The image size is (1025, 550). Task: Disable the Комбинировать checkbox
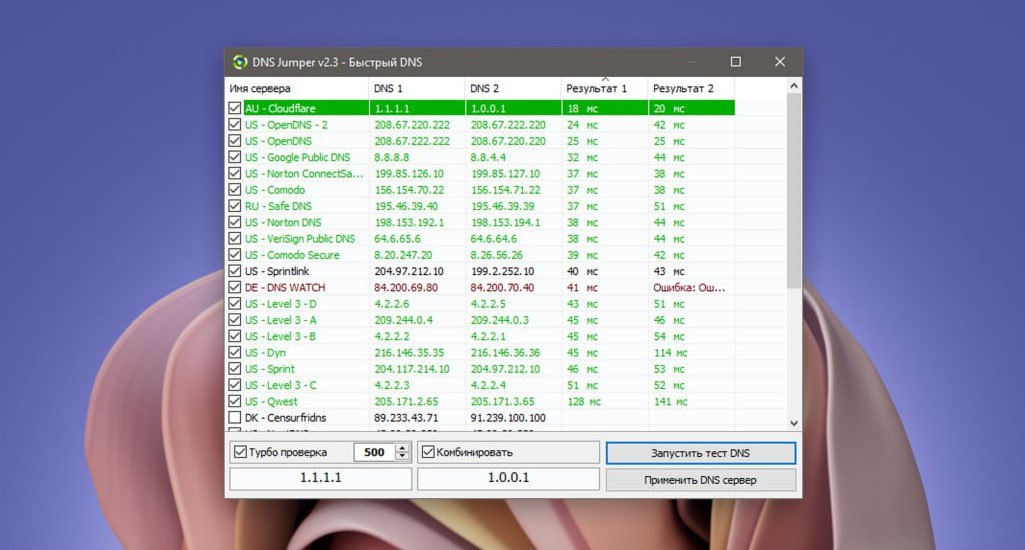[x=428, y=452]
